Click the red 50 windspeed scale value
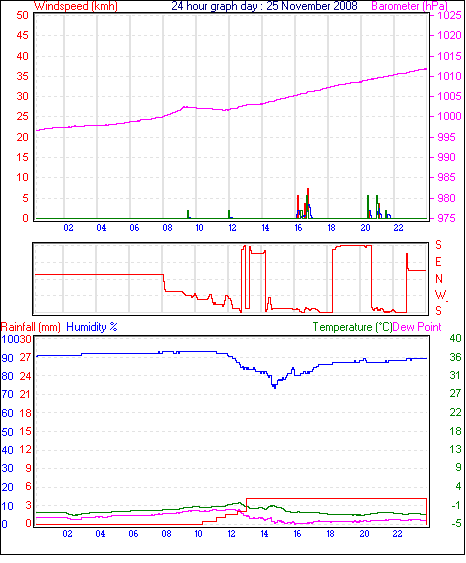466x563 pixels. [22, 15]
